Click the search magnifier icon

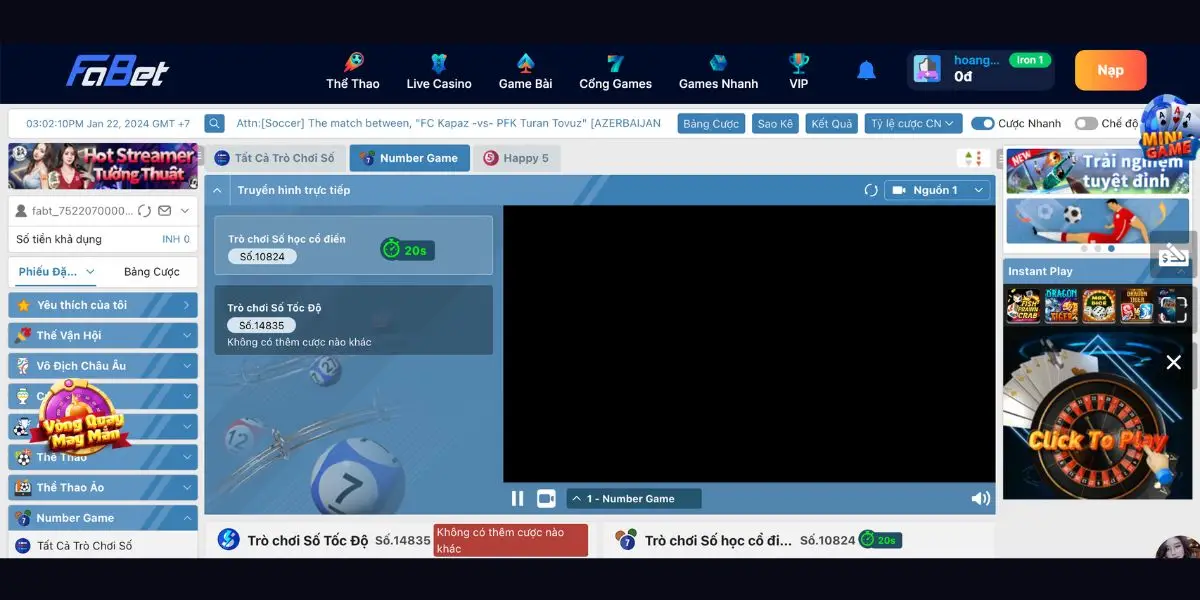pos(214,123)
